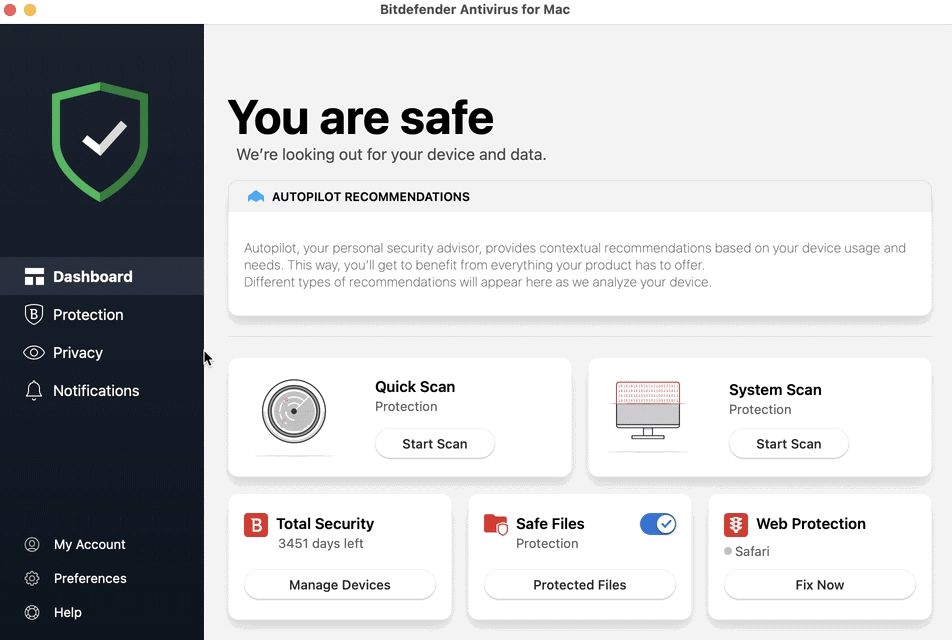Click the Quick Scan radar icon
Viewport: 952px width, 640px height.
pos(294,411)
